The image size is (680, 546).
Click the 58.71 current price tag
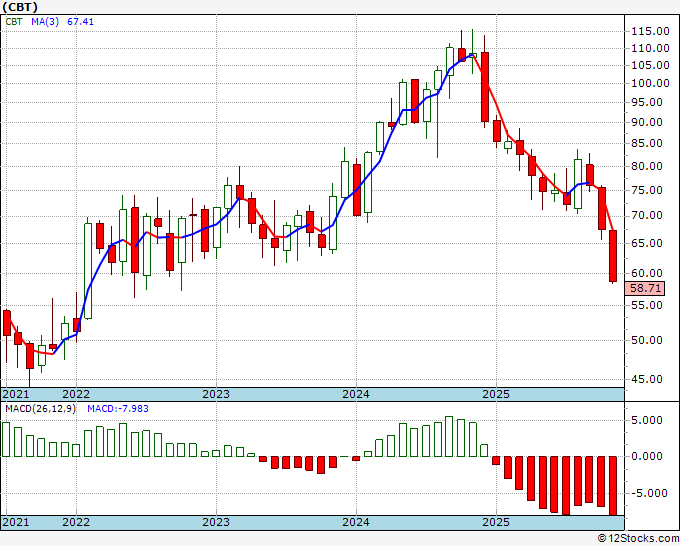(x=645, y=288)
